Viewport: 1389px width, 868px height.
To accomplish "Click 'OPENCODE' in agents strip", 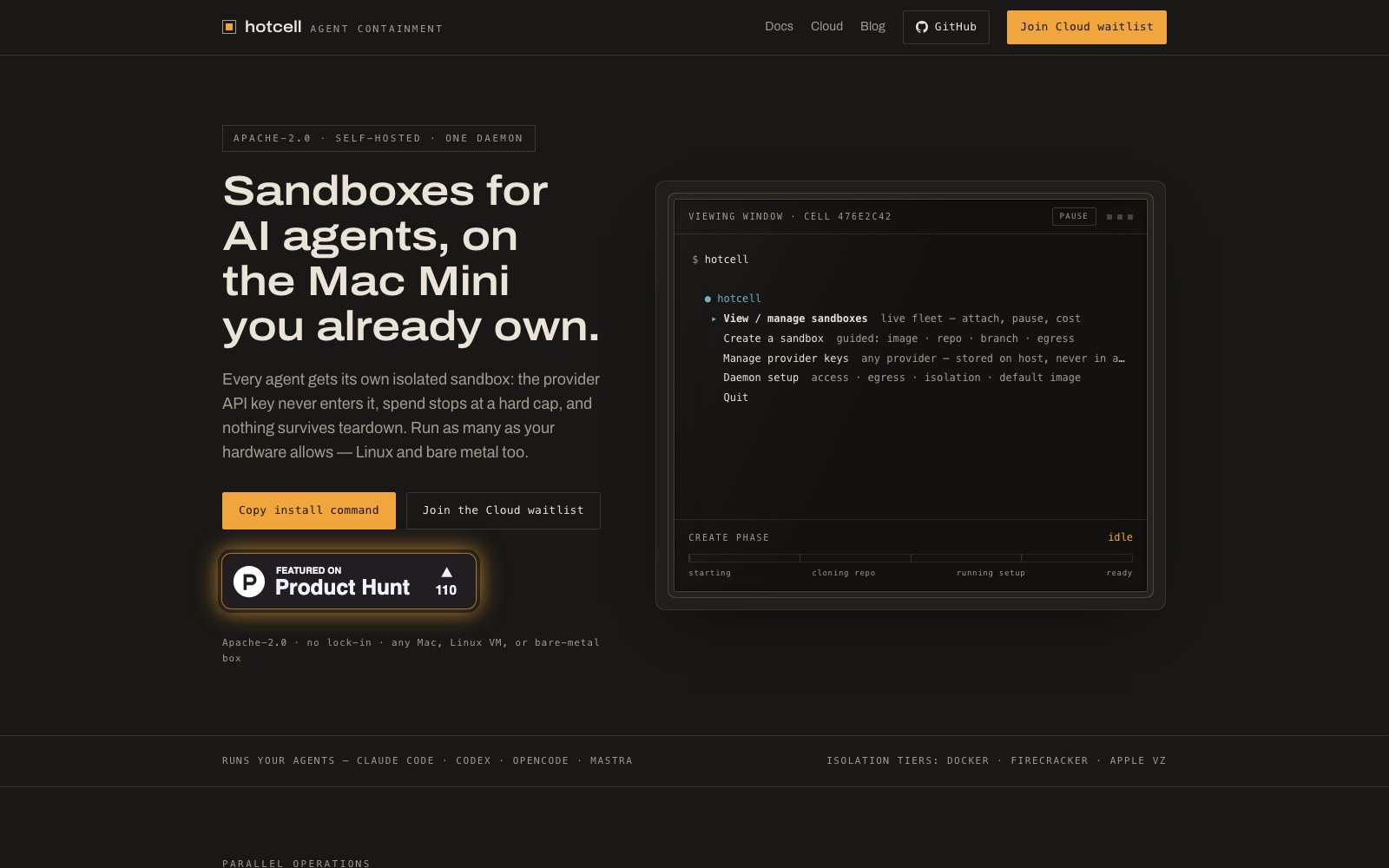I will tap(541, 760).
